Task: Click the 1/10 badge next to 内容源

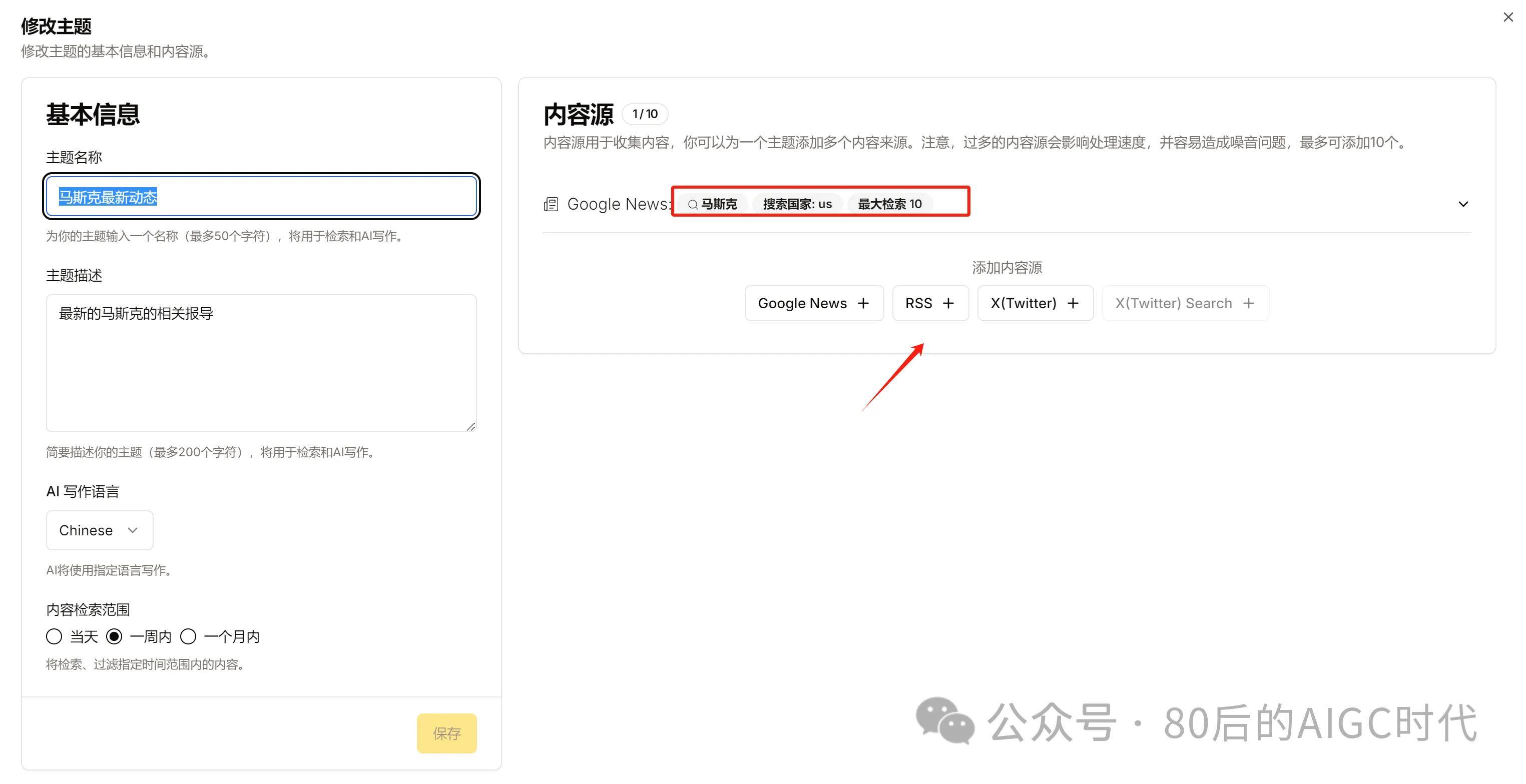Action: coord(645,114)
